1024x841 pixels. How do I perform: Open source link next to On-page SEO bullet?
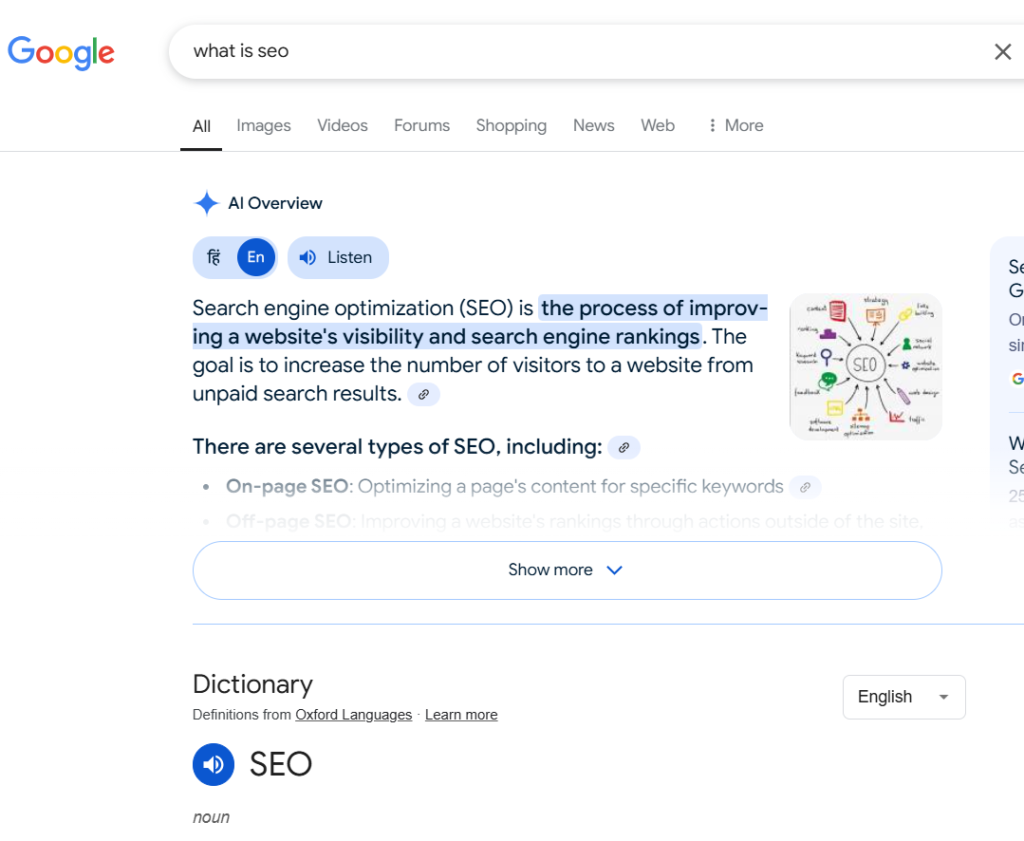point(805,487)
